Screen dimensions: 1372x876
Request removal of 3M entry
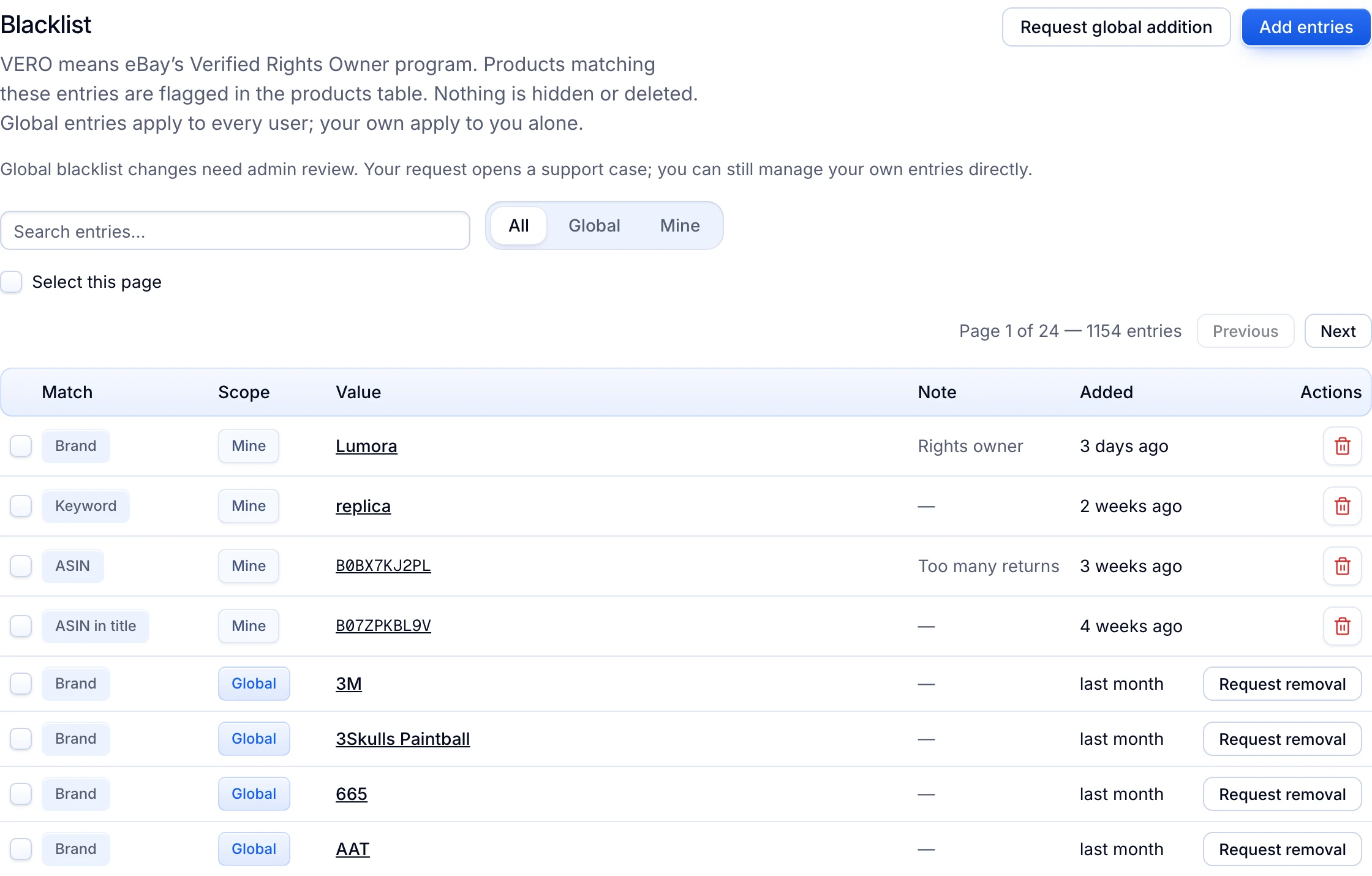pos(1282,684)
